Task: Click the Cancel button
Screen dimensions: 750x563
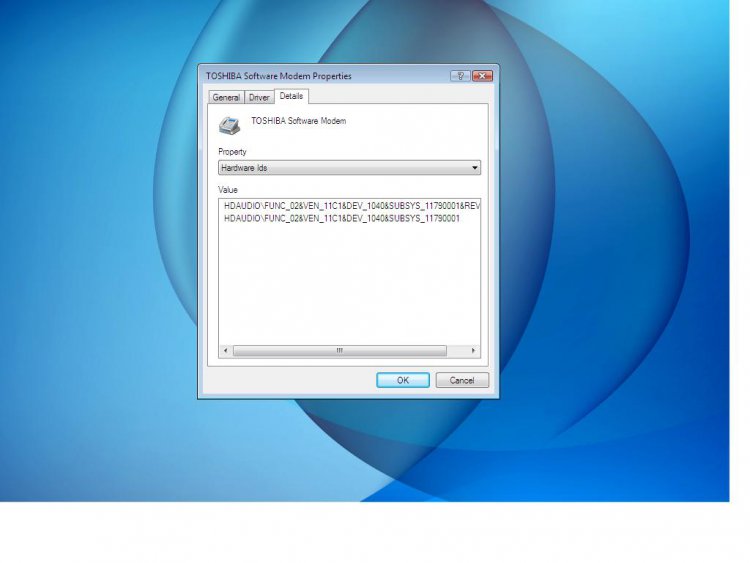Action: coord(462,380)
